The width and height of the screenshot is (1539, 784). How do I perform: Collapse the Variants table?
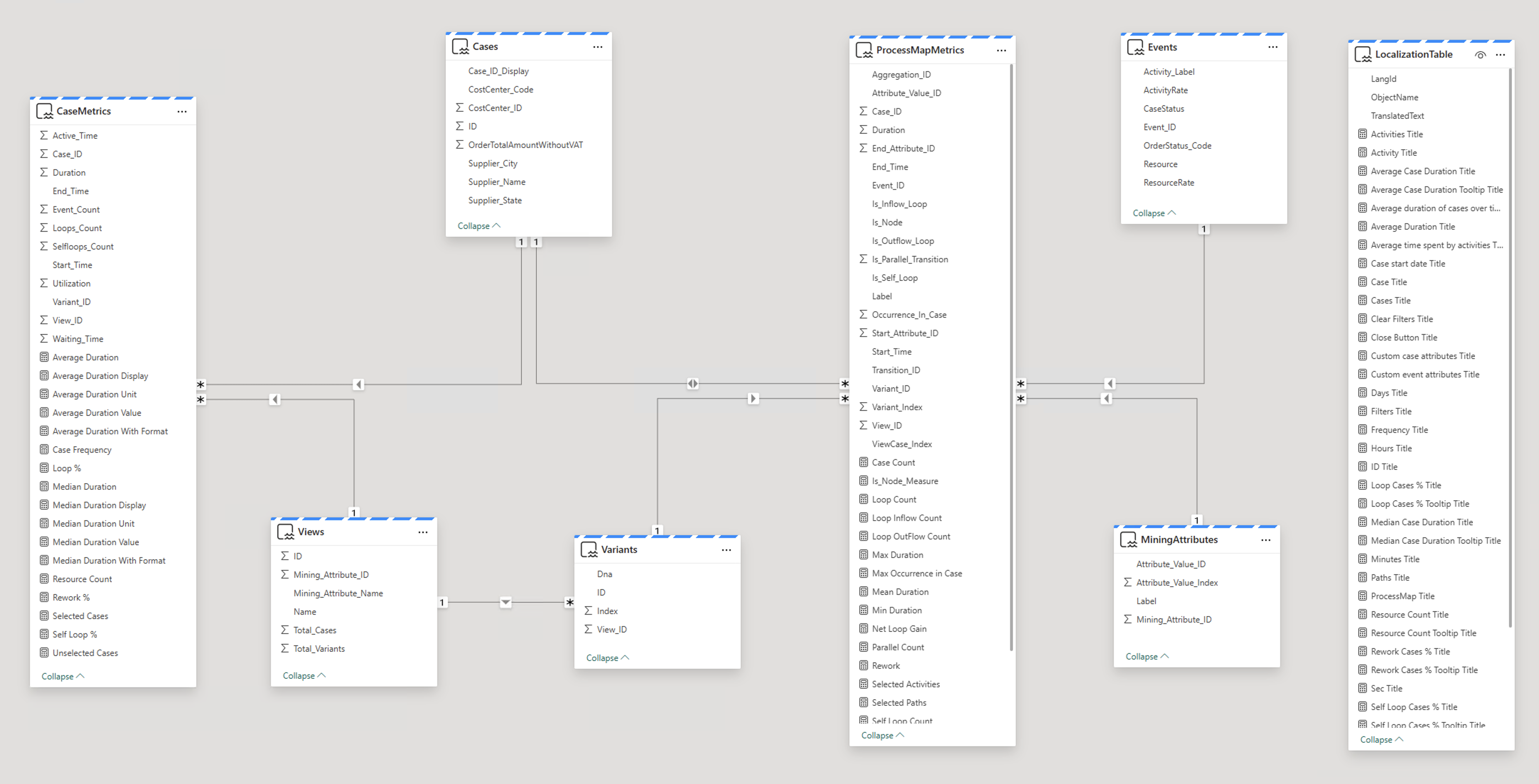(607, 658)
